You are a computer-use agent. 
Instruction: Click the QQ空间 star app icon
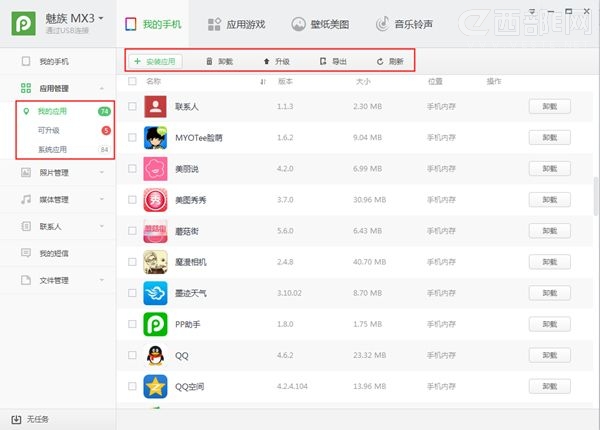(155, 386)
